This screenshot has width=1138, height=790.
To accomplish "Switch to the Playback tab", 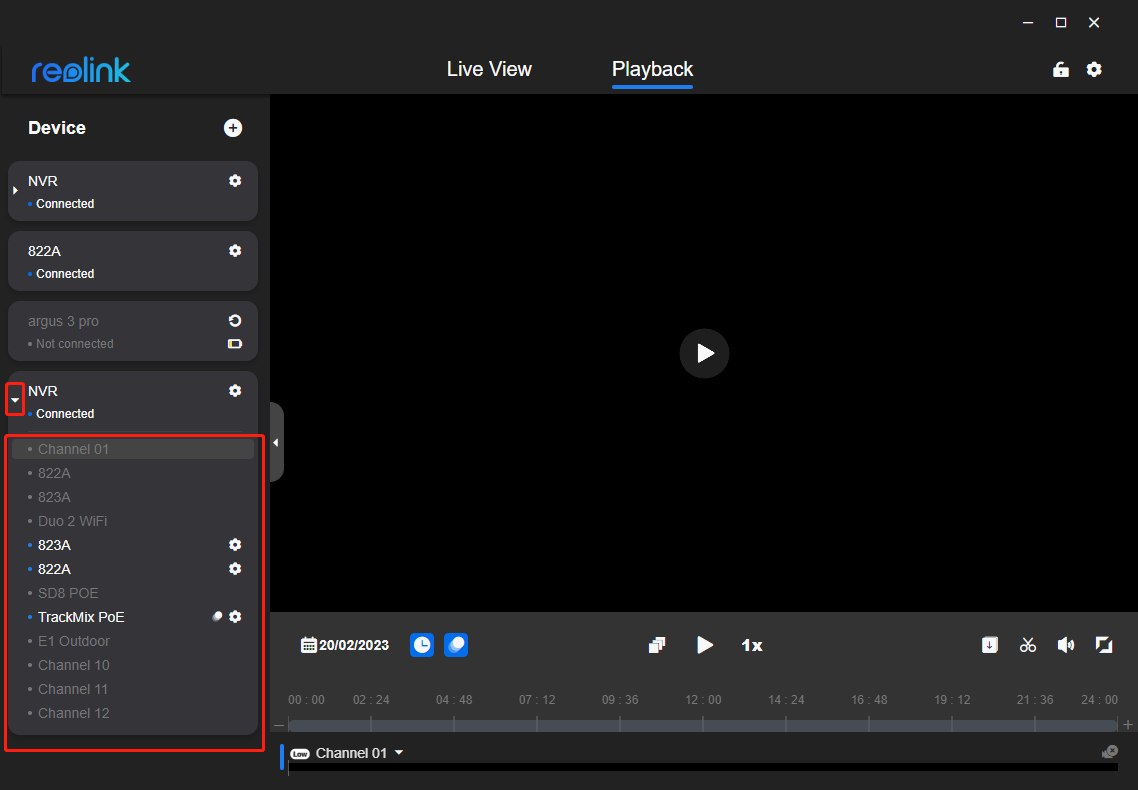I will [x=652, y=69].
